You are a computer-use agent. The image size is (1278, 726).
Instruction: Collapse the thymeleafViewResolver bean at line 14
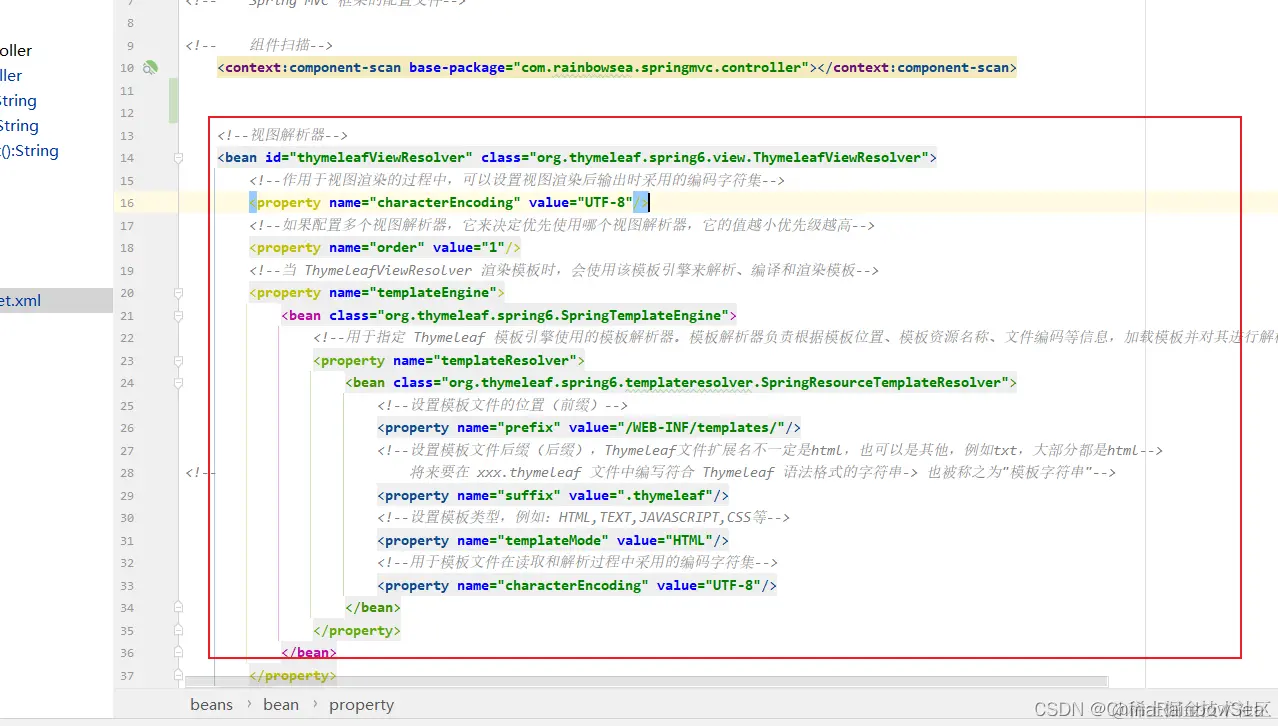(179, 158)
